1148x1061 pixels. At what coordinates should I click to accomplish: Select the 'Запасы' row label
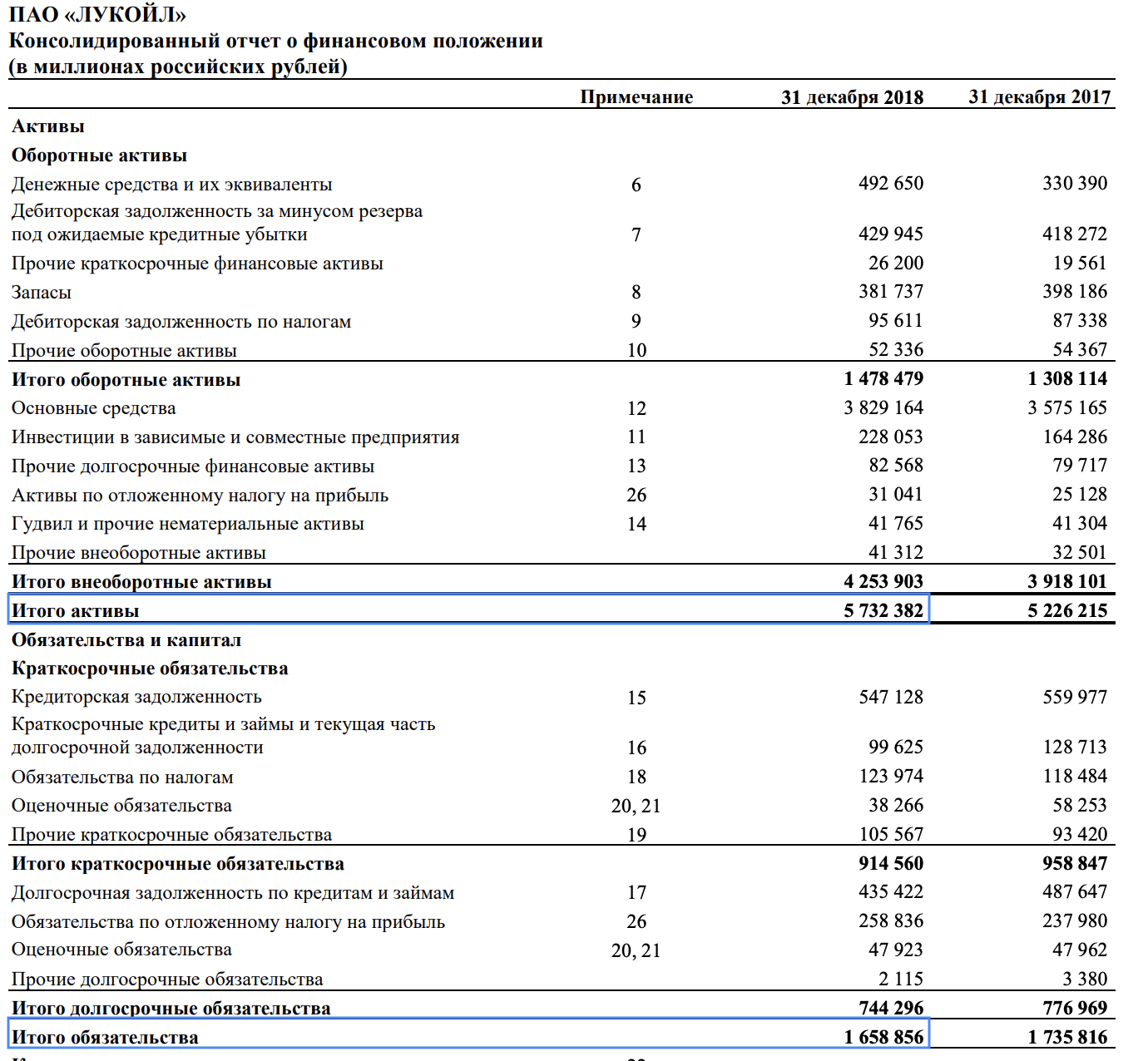coord(42,293)
